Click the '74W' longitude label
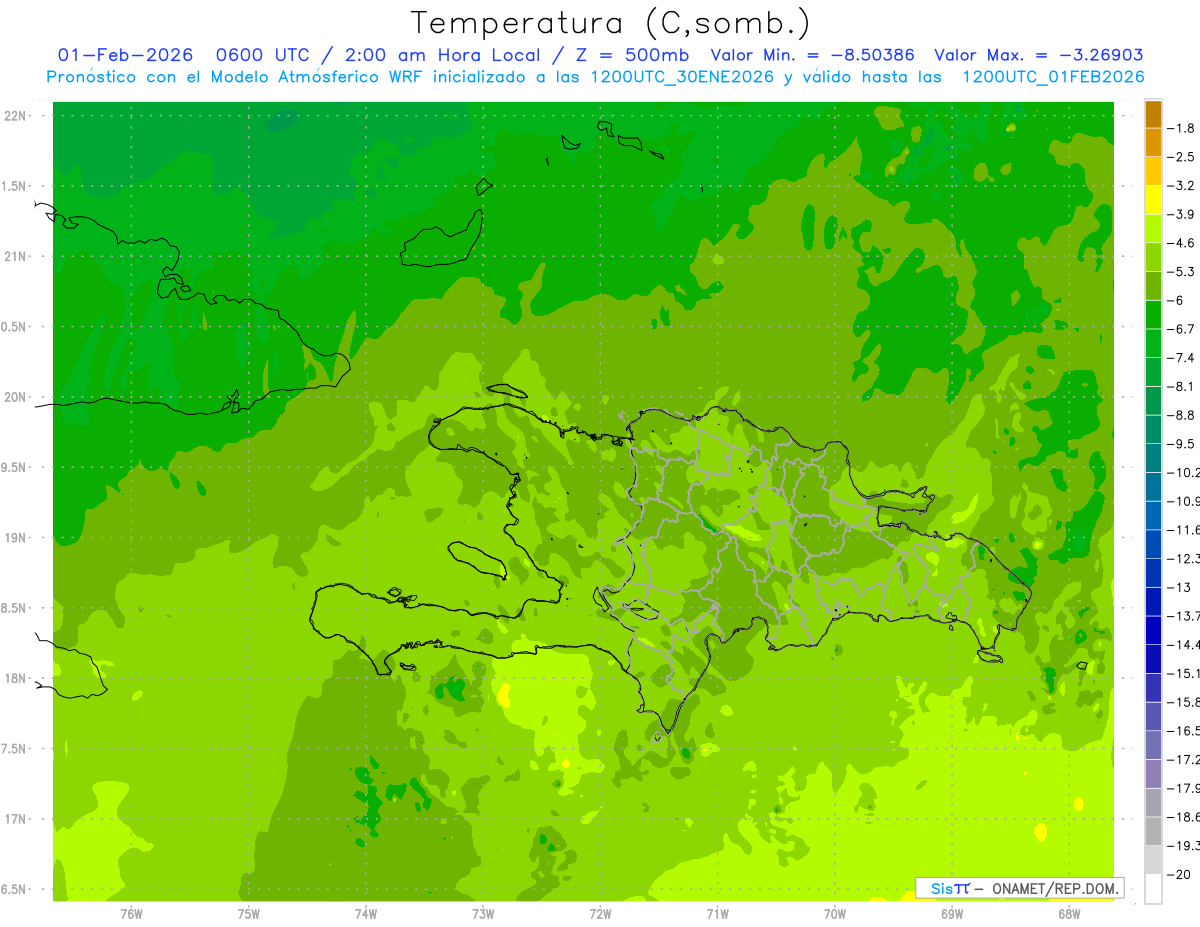Viewport: 1200px width, 927px height. 366,913
